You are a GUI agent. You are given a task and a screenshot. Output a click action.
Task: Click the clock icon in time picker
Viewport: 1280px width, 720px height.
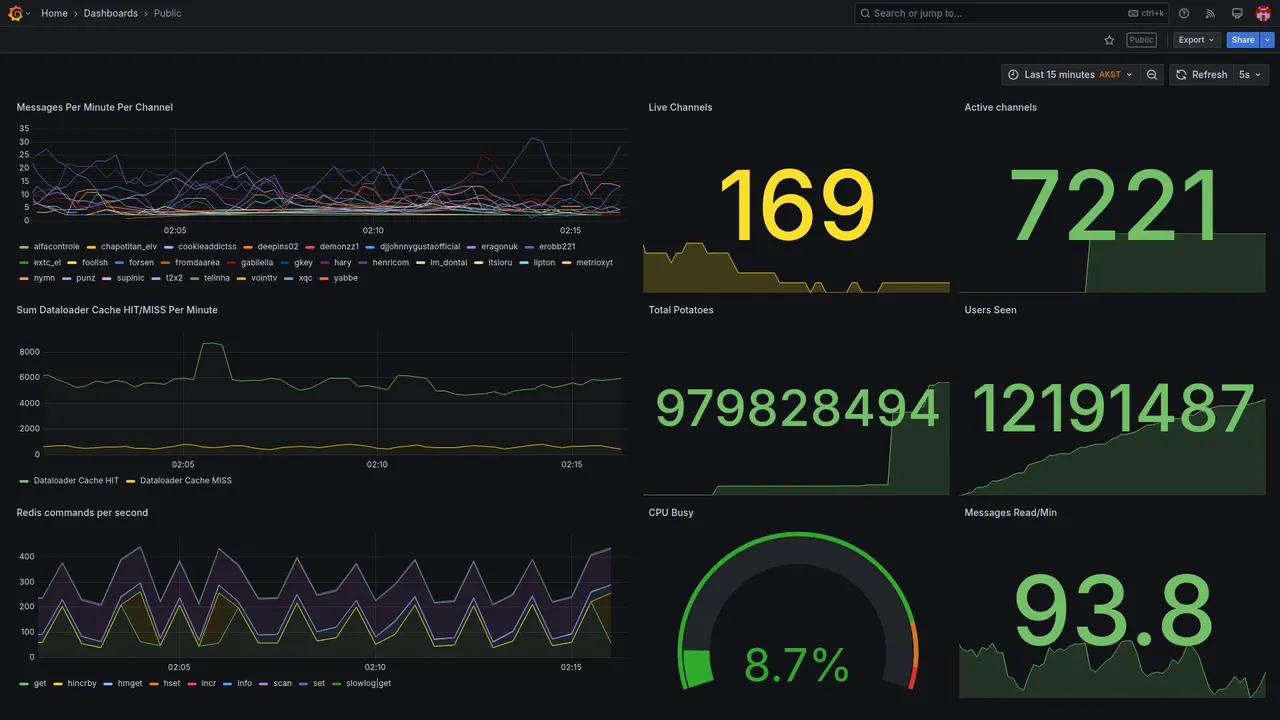coord(1013,75)
